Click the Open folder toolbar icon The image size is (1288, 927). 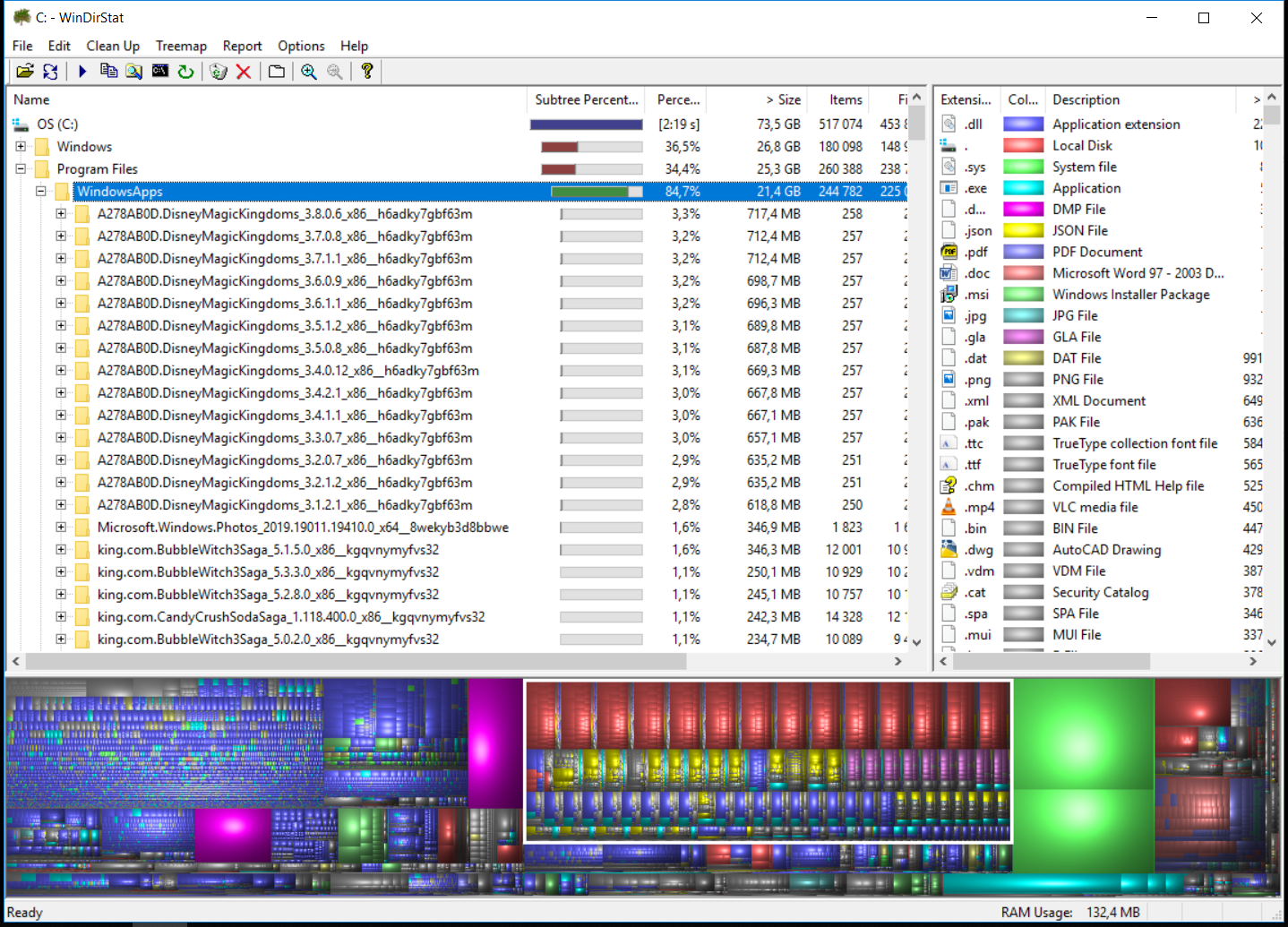(x=25, y=71)
